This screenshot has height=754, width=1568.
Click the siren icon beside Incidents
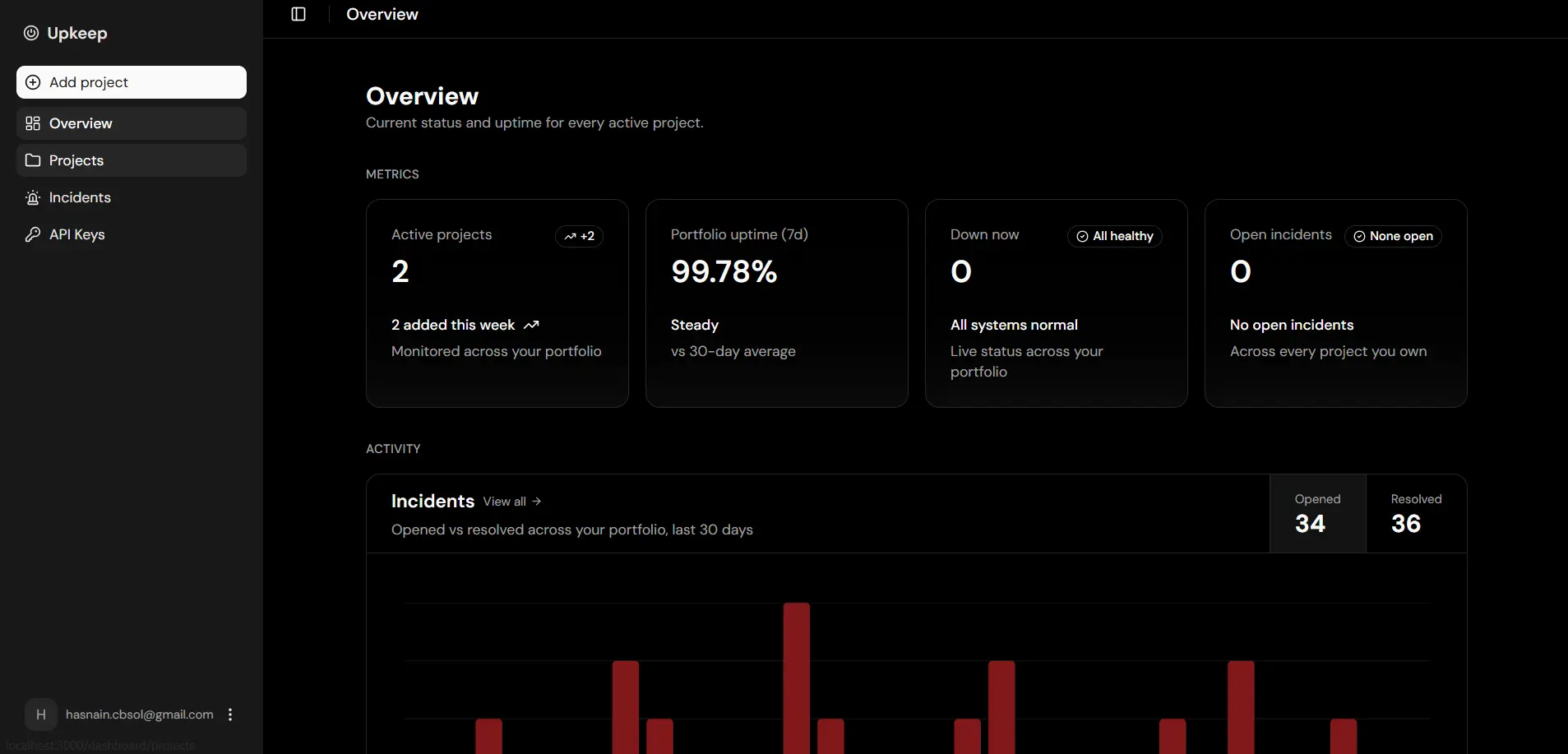[33, 197]
